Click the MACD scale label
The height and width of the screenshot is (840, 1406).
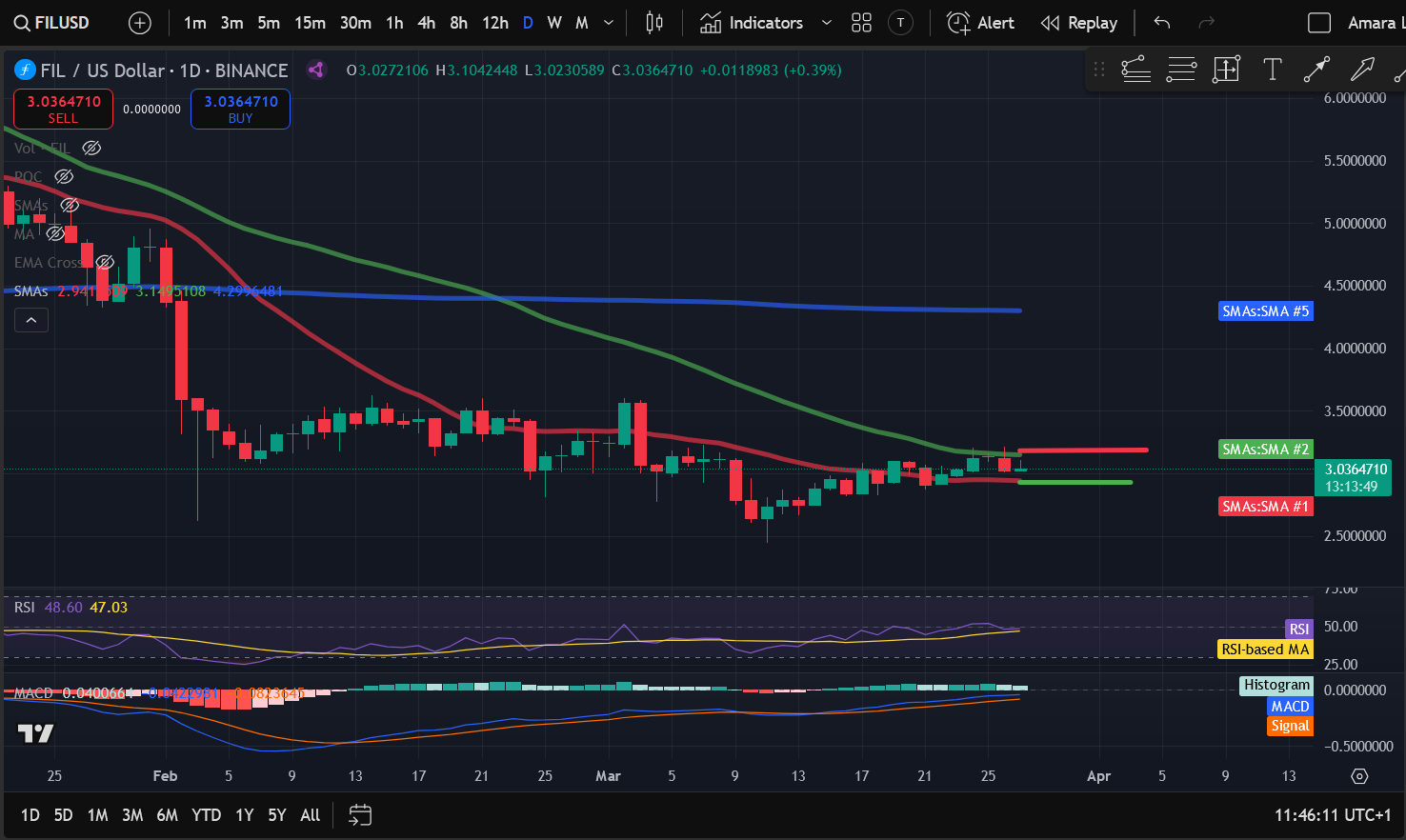coord(1290,706)
